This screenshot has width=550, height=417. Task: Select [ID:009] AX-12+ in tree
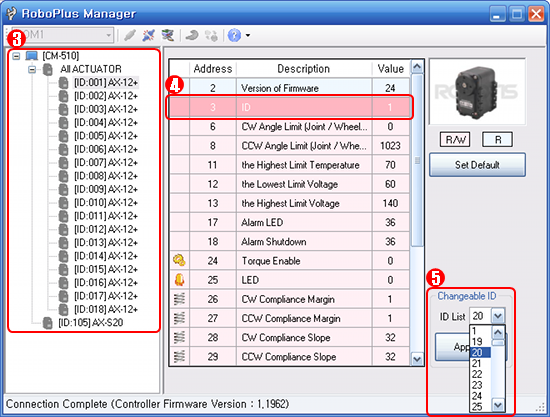(x=106, y=189)
